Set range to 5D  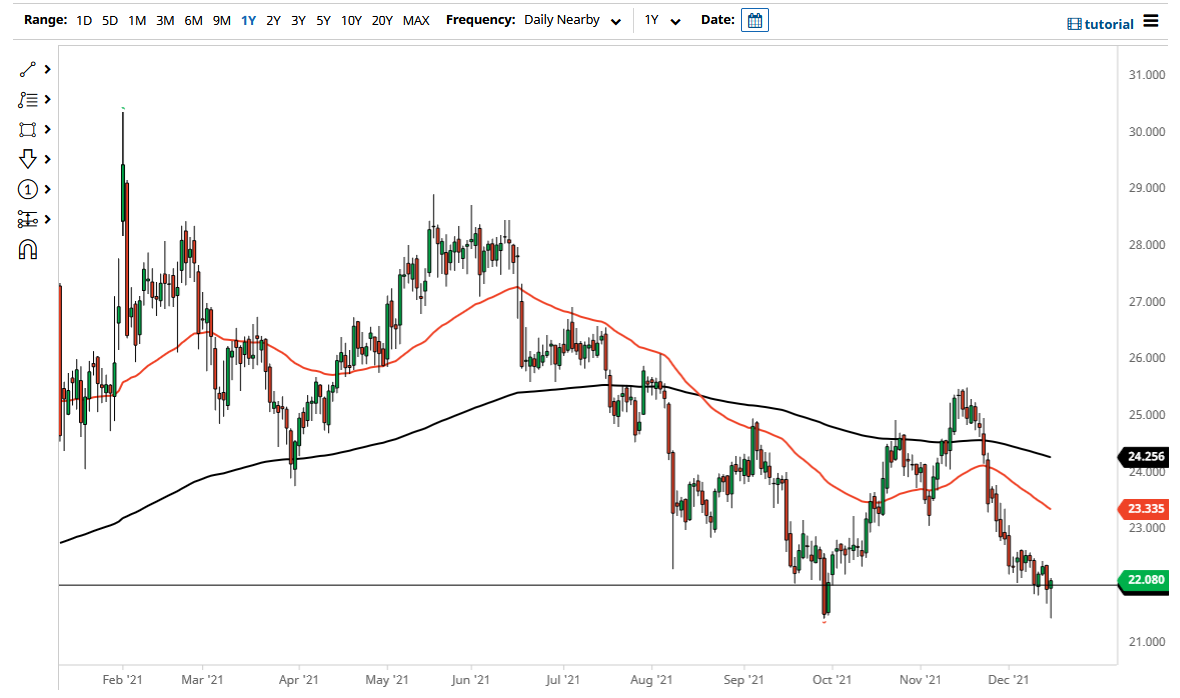coord(110,20)
